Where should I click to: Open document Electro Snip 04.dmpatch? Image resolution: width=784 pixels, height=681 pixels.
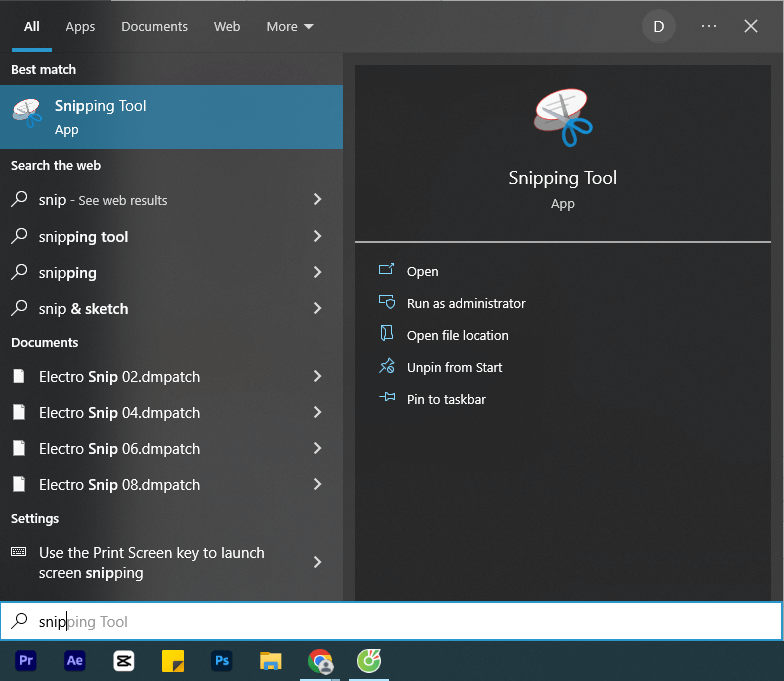[x=172, y=412]
